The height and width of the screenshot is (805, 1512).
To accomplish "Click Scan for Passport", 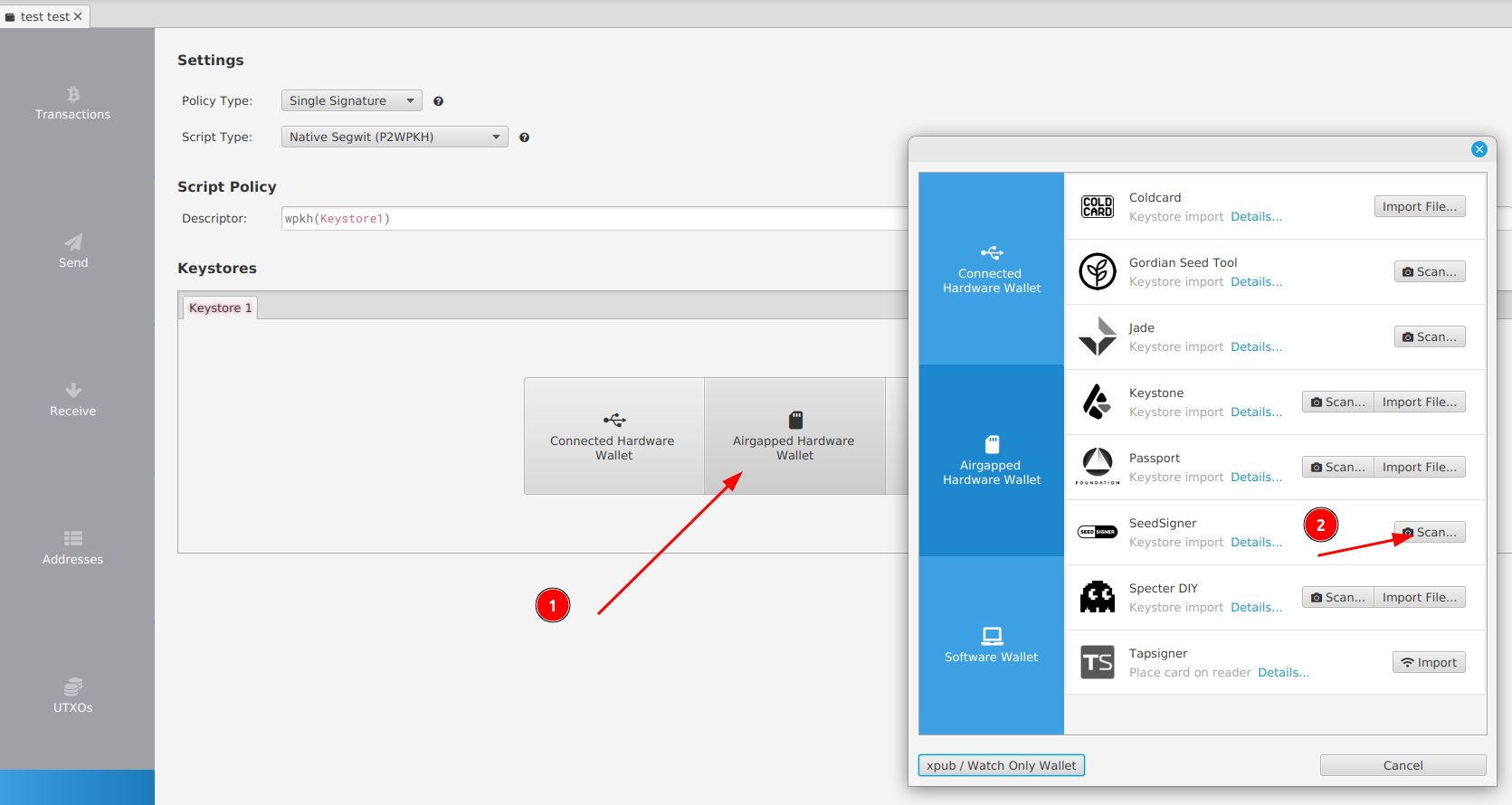I will (1338, 467).
